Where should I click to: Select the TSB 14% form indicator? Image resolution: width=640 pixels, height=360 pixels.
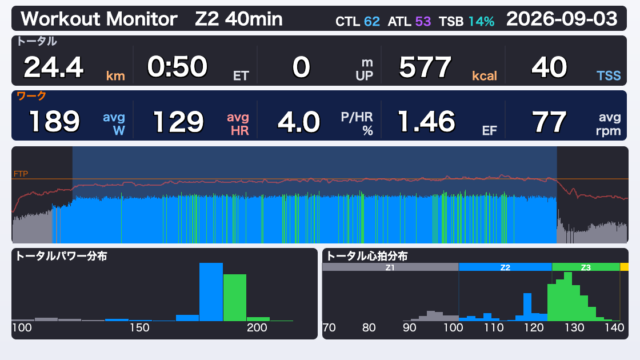tap(467, 21)
